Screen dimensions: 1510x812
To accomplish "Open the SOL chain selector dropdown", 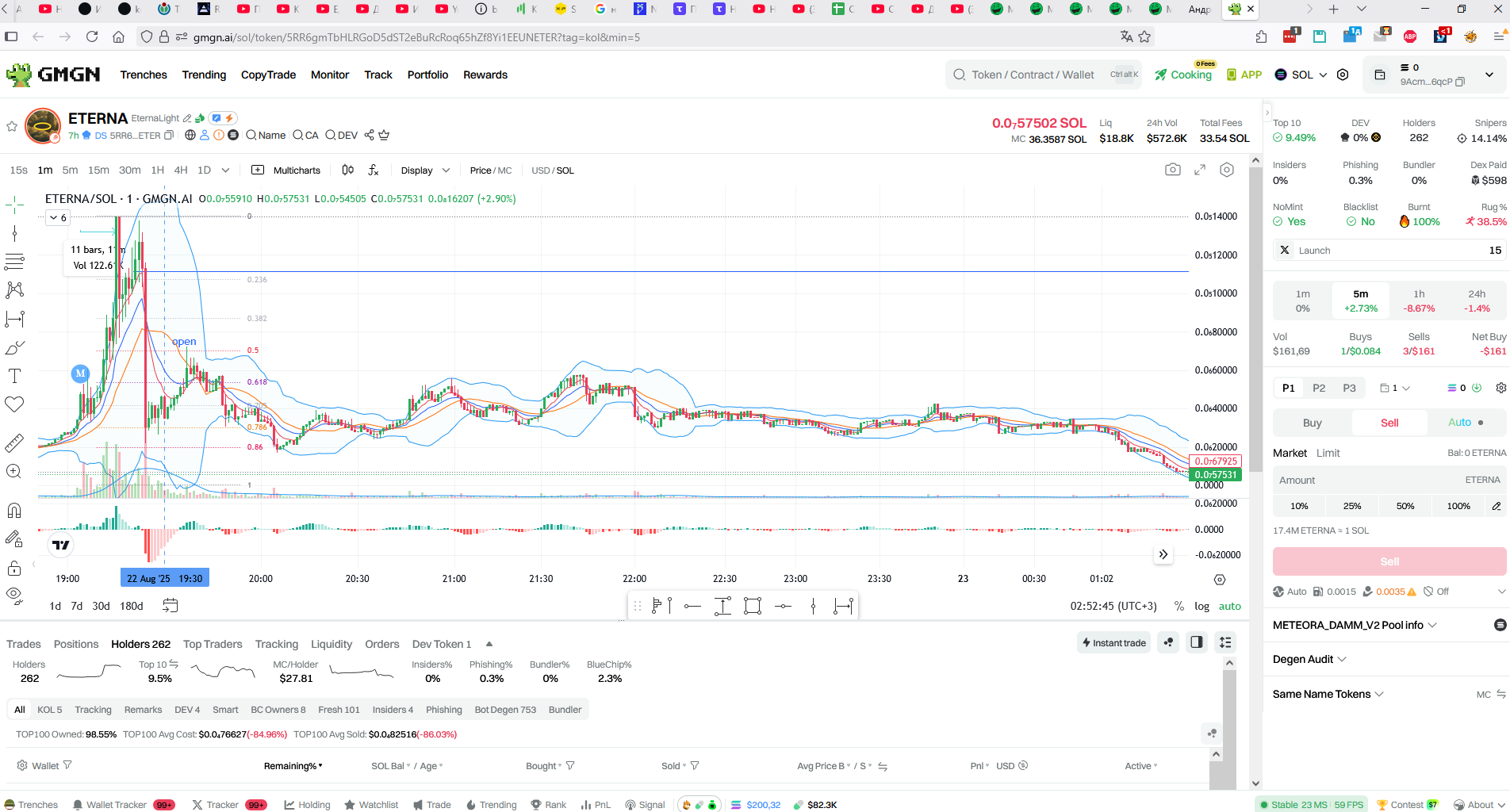I will click(x=1301, y=75).
